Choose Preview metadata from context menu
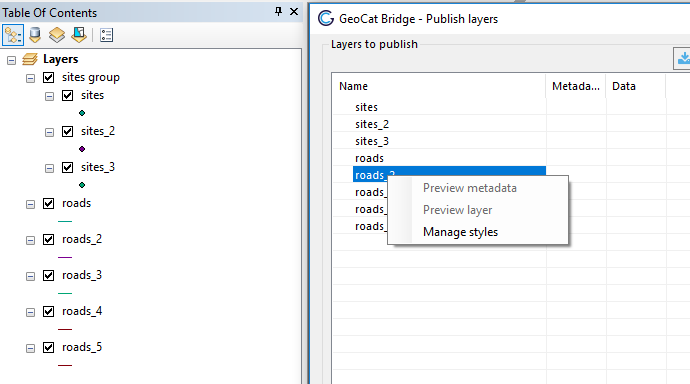Screen dimensions: 690x384 tap(478, 188)
